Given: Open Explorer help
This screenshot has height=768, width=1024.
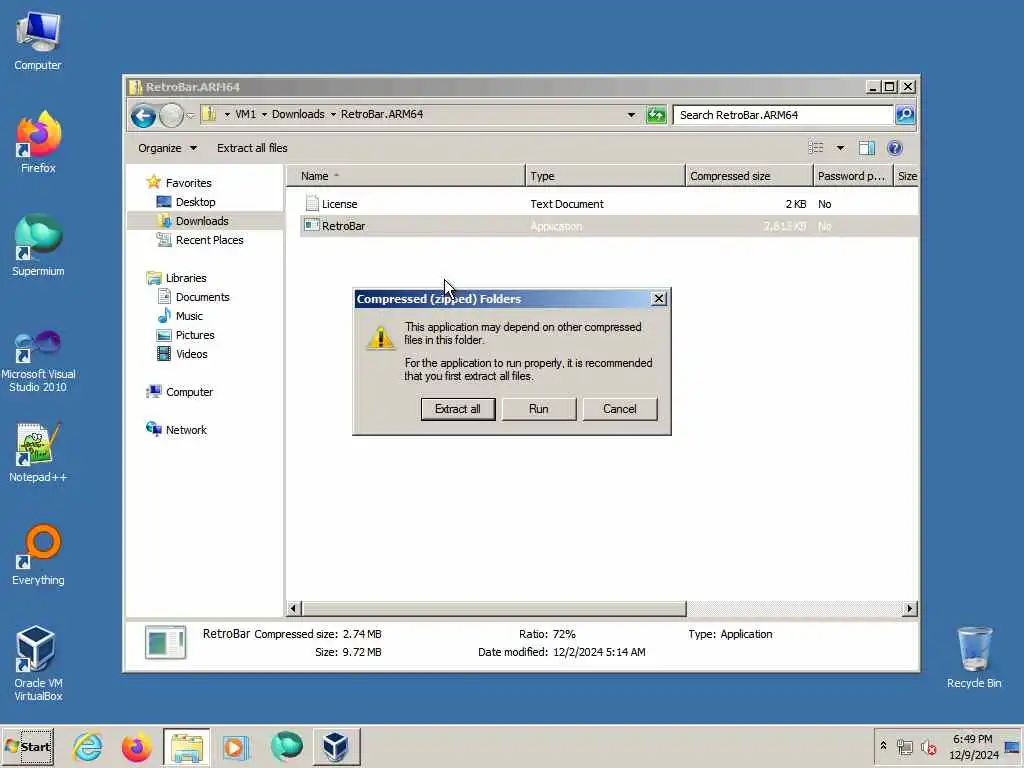Looking at the screenshot, I should [x=895, y=148].
